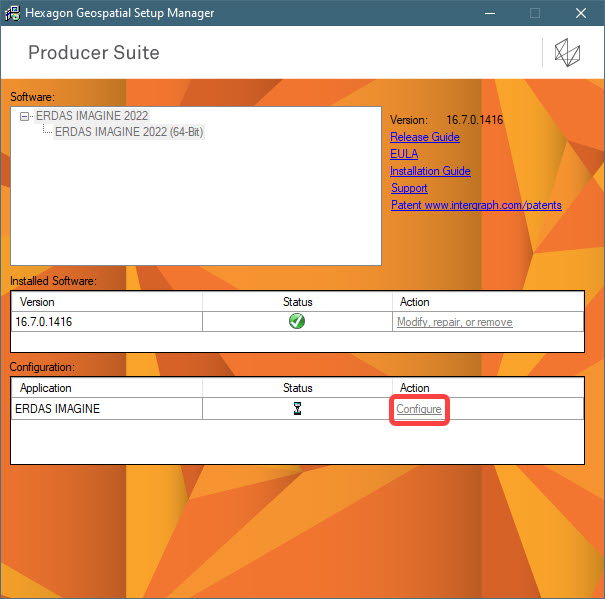Click the Producer Suite heading
This screenshot has width=605, height=599.
(94, 52)
